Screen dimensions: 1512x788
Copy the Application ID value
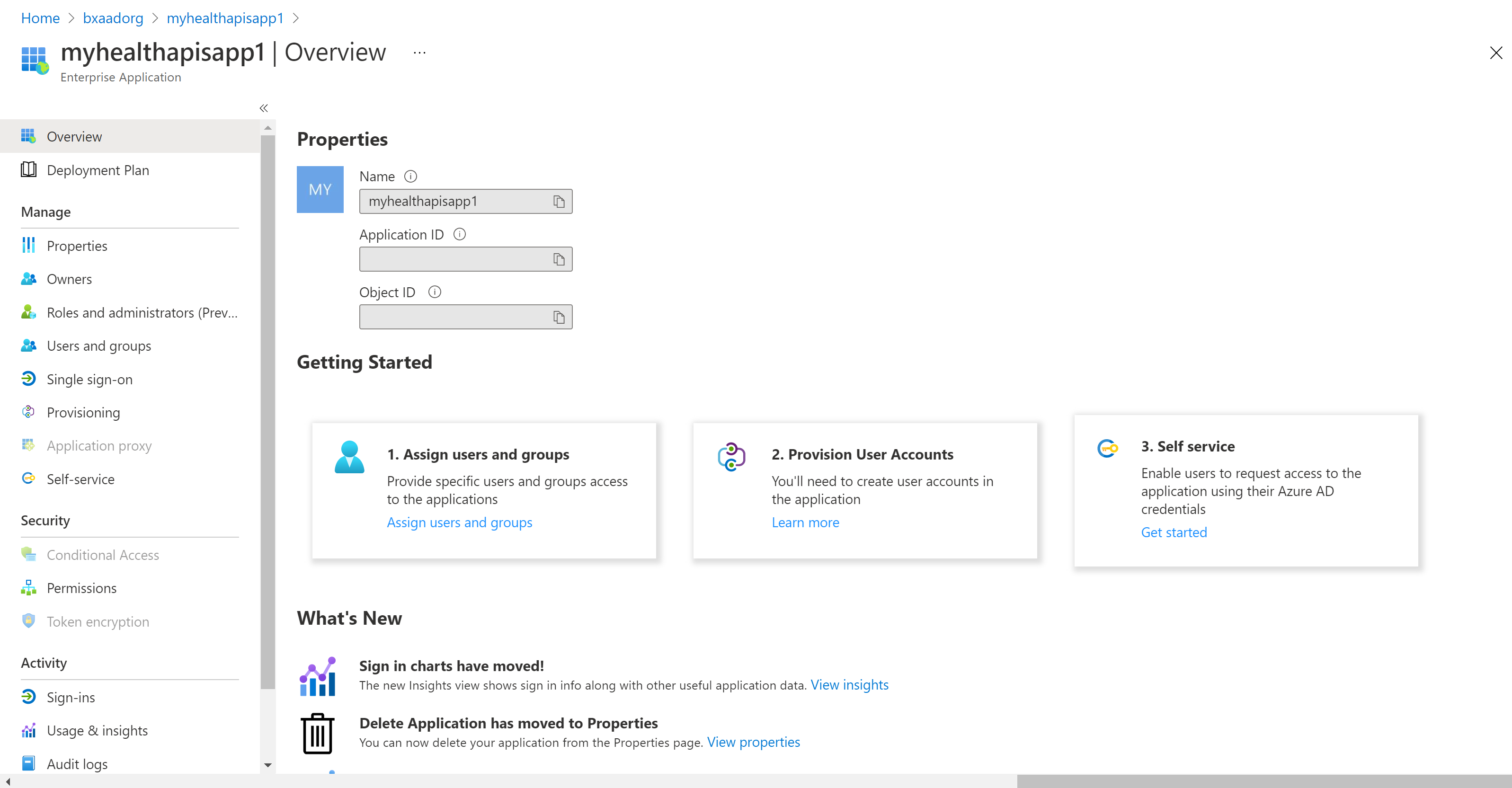pos(559,259)
